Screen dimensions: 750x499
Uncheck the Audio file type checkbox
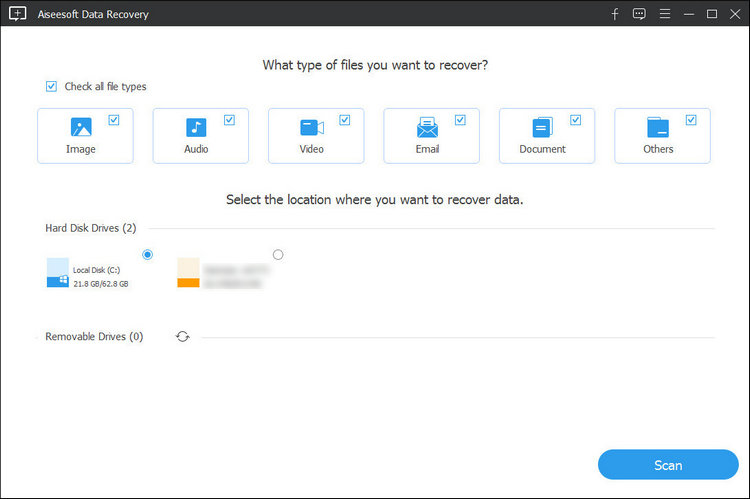[x=230, y=120]
